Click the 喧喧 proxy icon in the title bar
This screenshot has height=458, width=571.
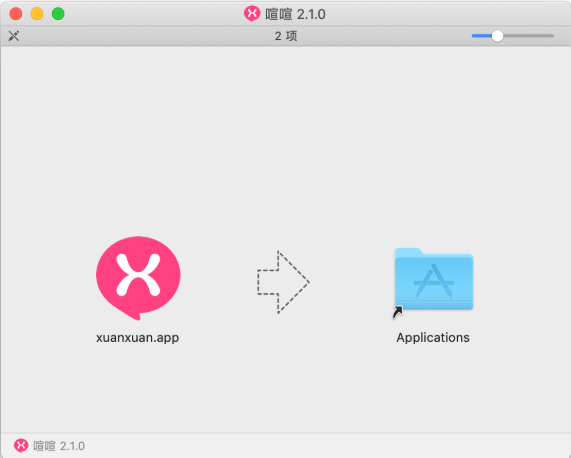252,14
